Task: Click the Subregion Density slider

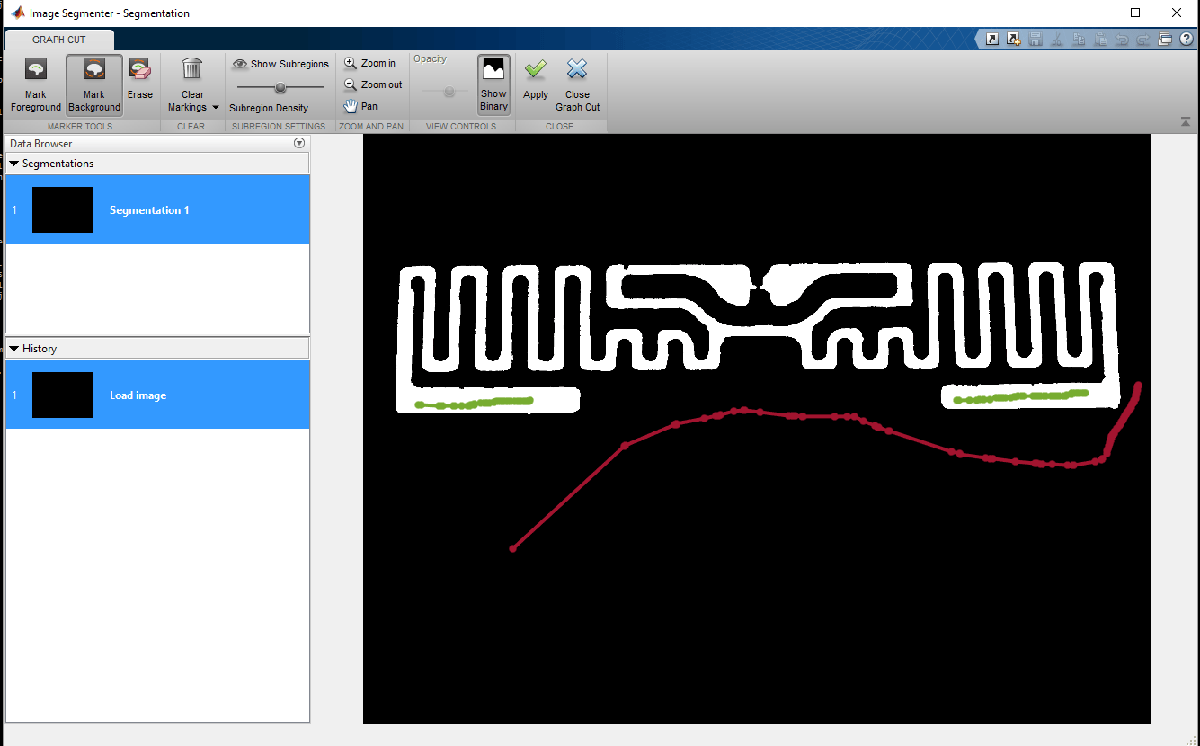Action: point(280,87)
